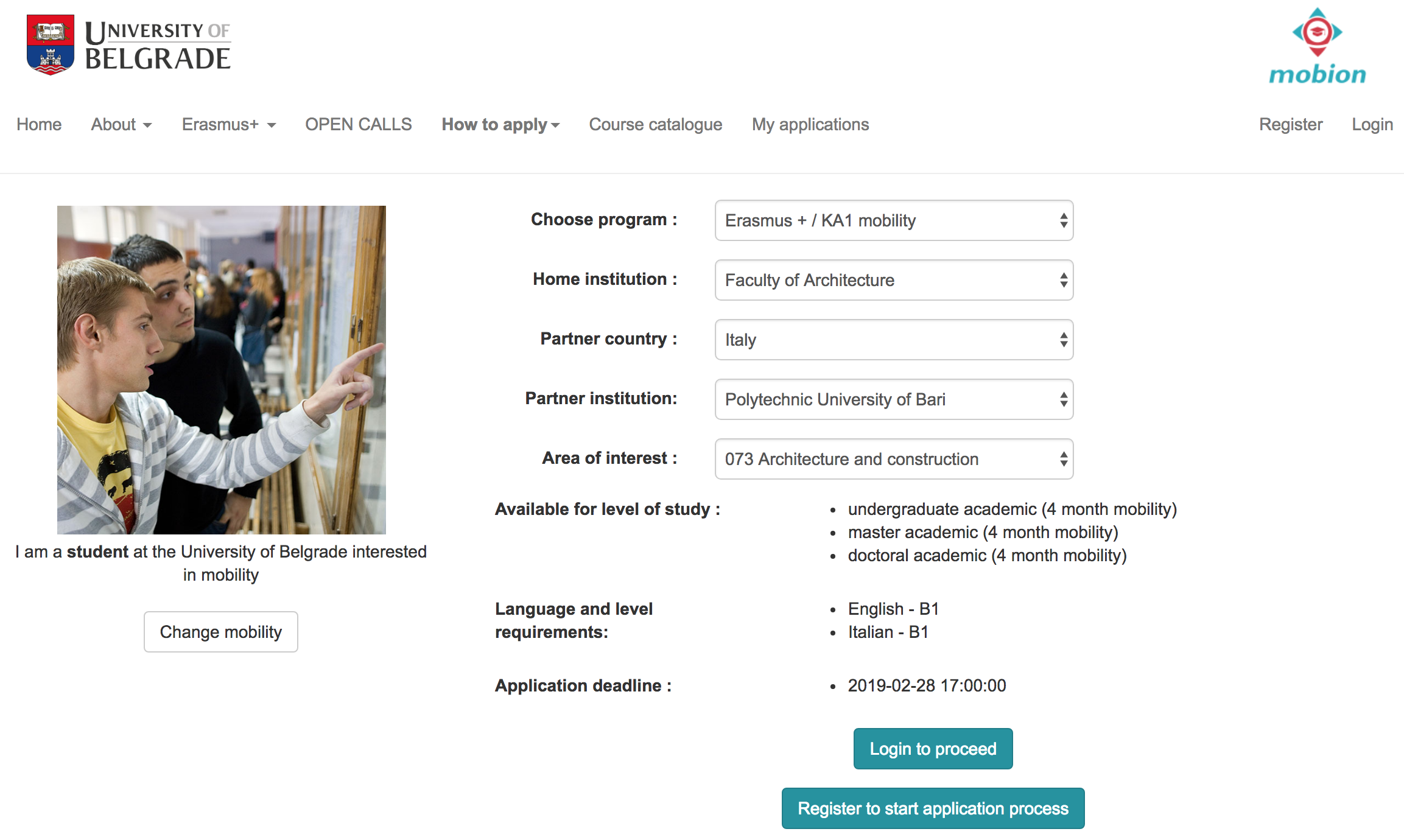Open the Home institution dropdown
The height and width of the screenshot is (840, 1404).
894,280
